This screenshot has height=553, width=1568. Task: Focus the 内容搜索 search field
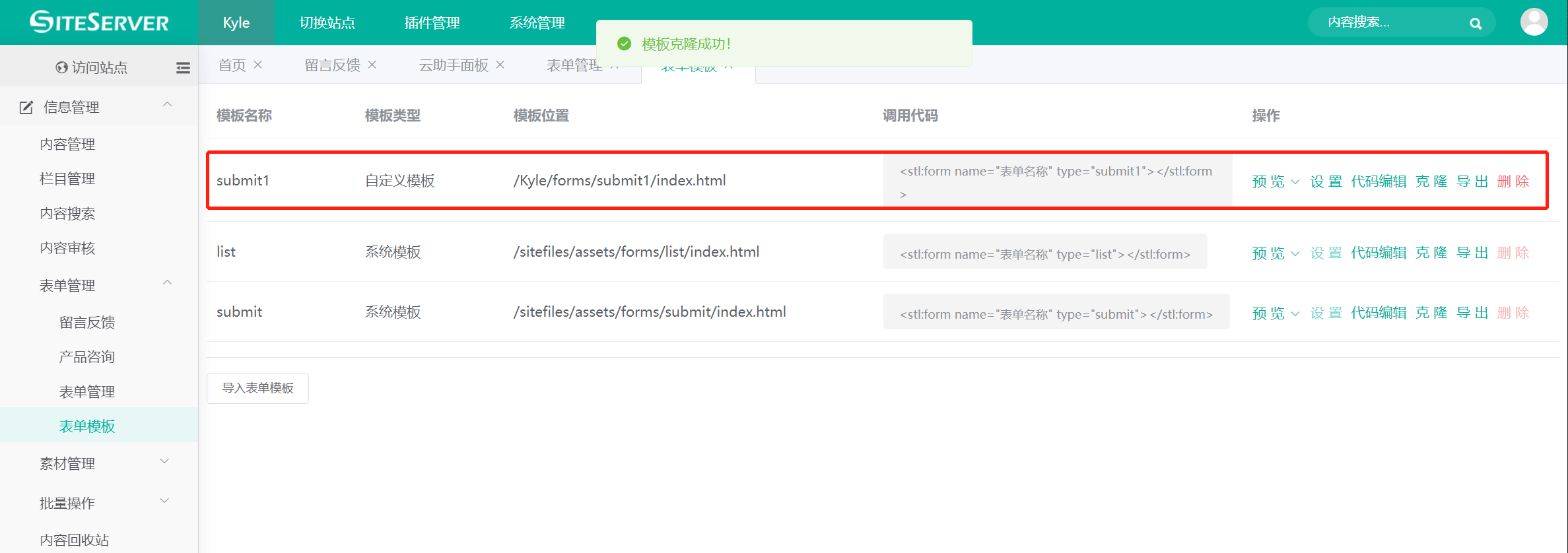point(1386,23)
